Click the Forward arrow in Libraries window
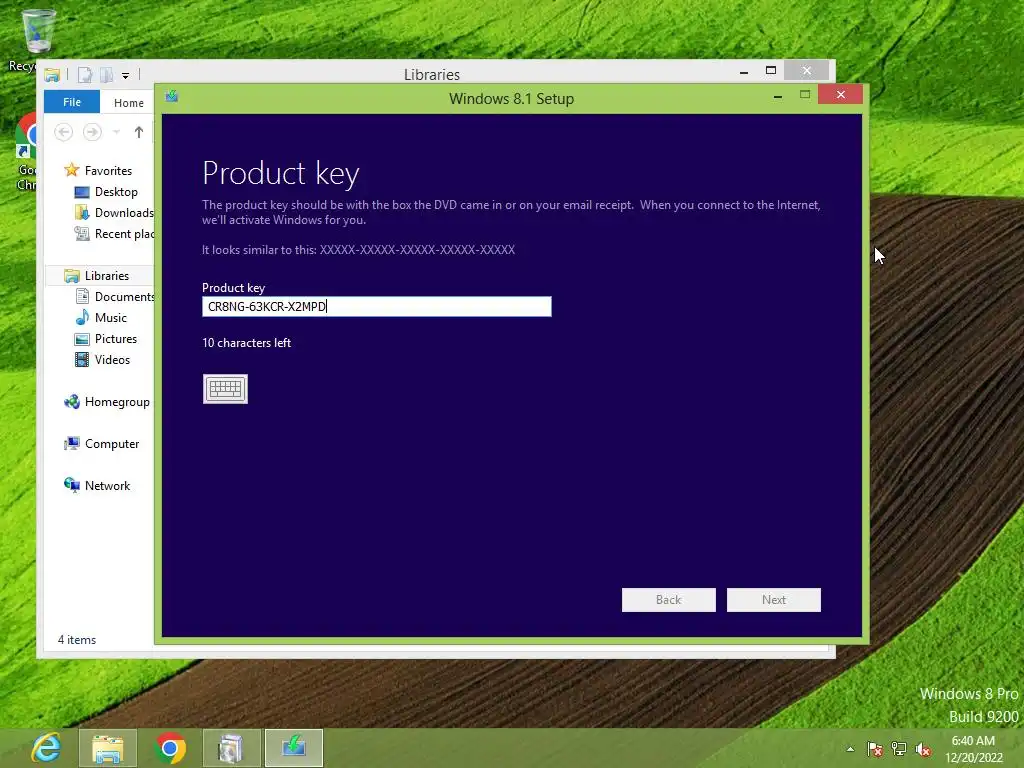The image size is (1024, 768). click(92, 132)
